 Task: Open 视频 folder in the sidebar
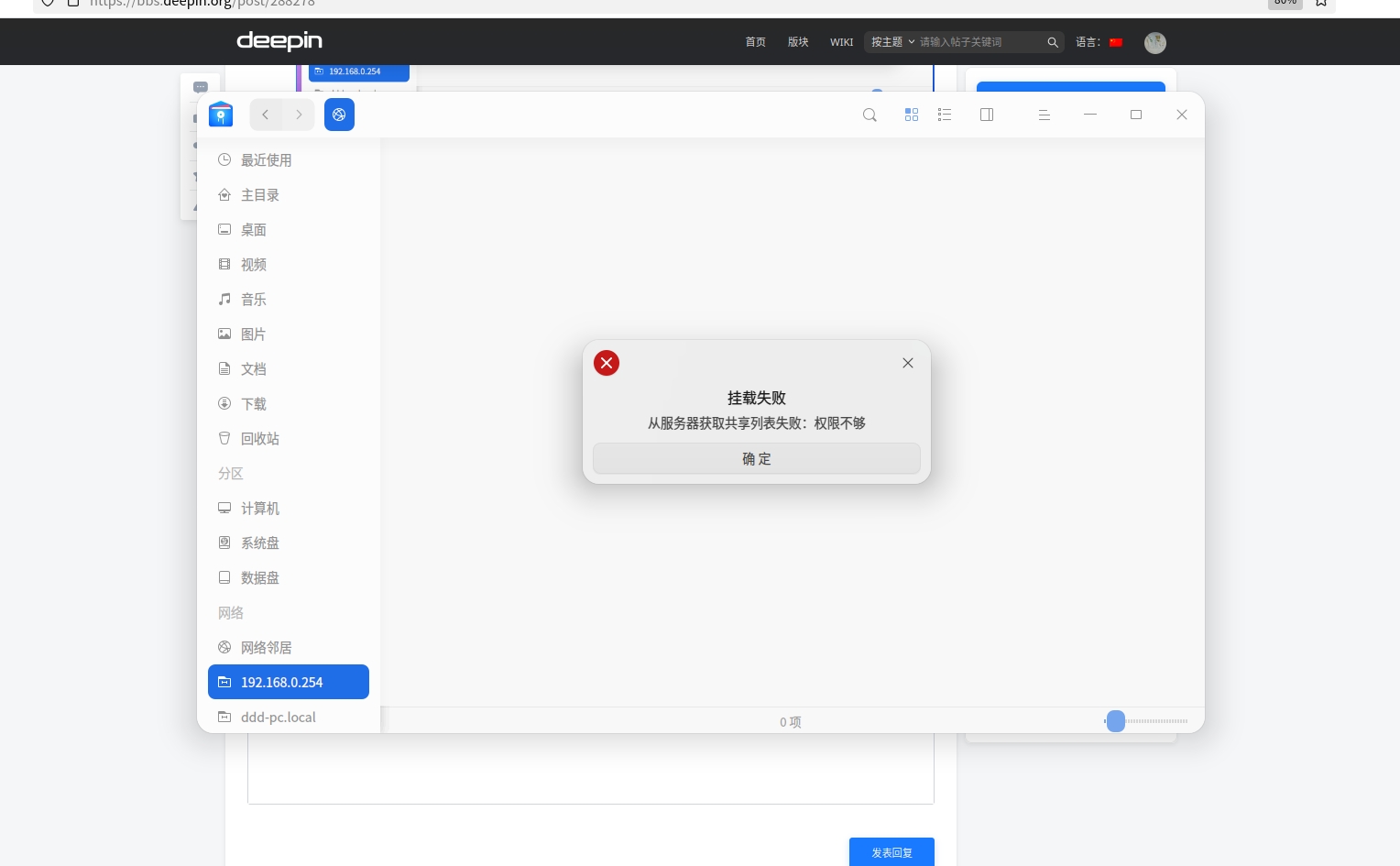(289, 265)
